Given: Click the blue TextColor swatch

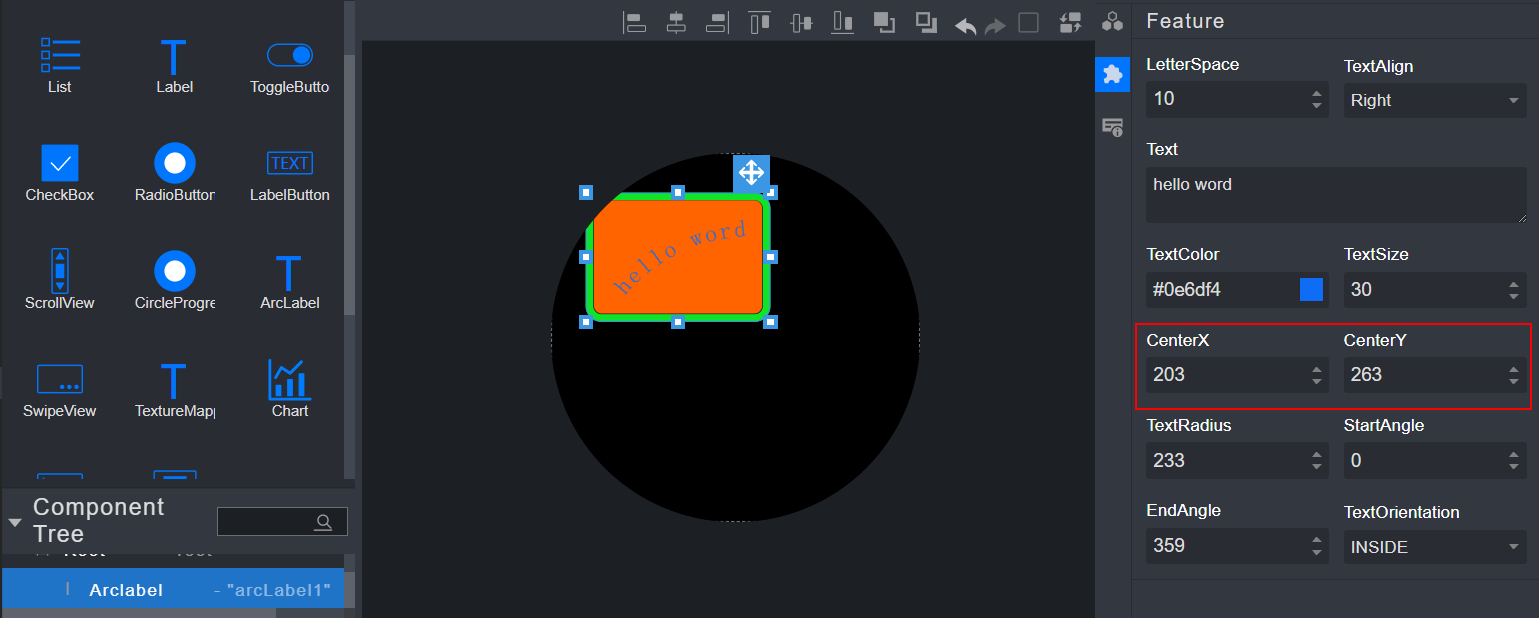Looking at the screenshot, I should point(1311,290).
